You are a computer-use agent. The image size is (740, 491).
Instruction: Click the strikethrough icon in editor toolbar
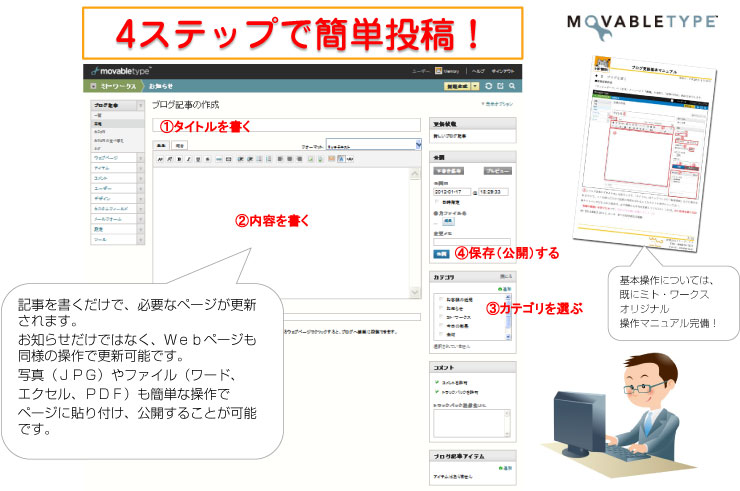(207, 159)
